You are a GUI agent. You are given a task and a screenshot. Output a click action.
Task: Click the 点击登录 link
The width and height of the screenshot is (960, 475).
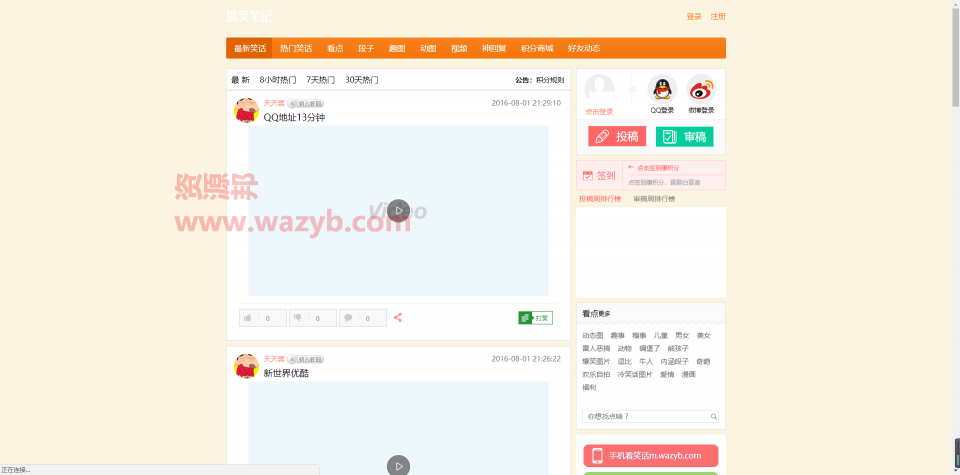click(599, 111)
